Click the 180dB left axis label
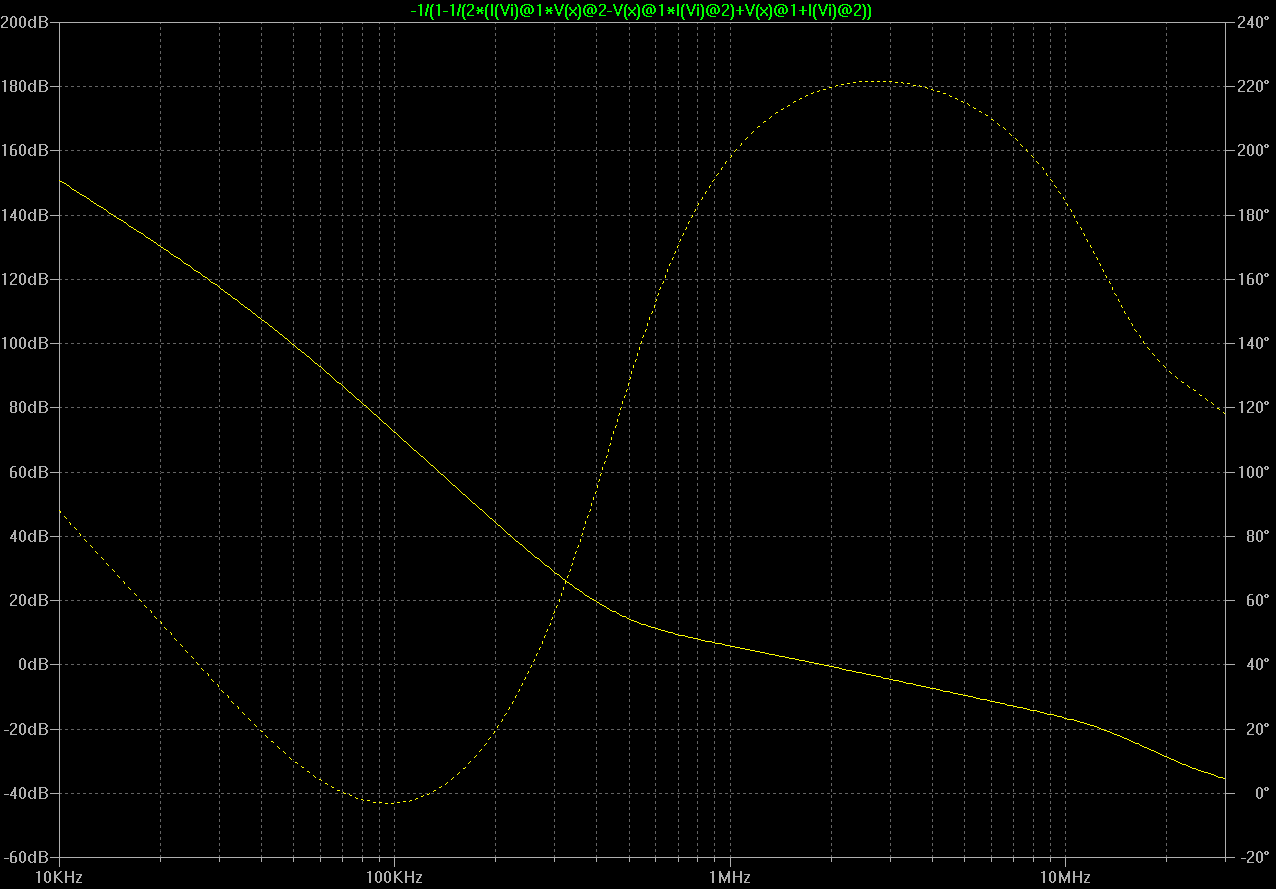 [25, 87]
